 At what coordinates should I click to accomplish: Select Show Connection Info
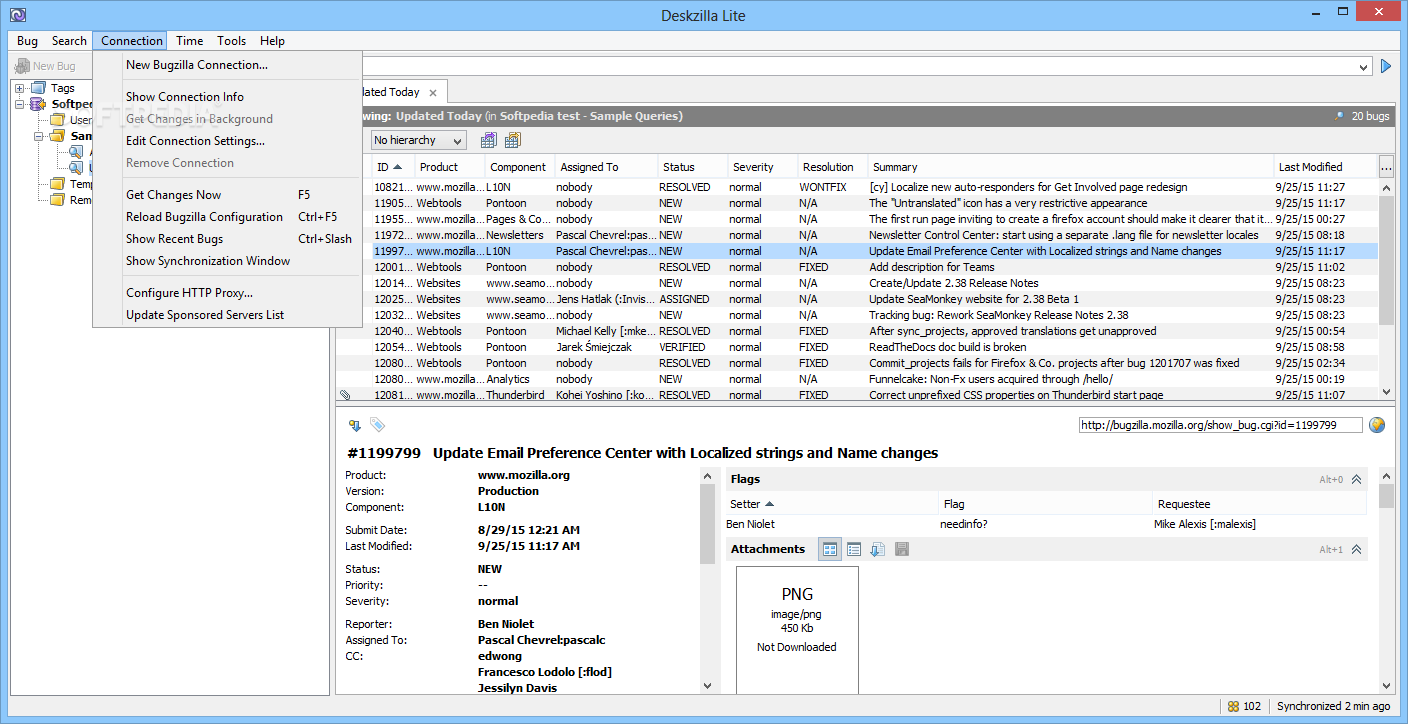click(227, 97)
